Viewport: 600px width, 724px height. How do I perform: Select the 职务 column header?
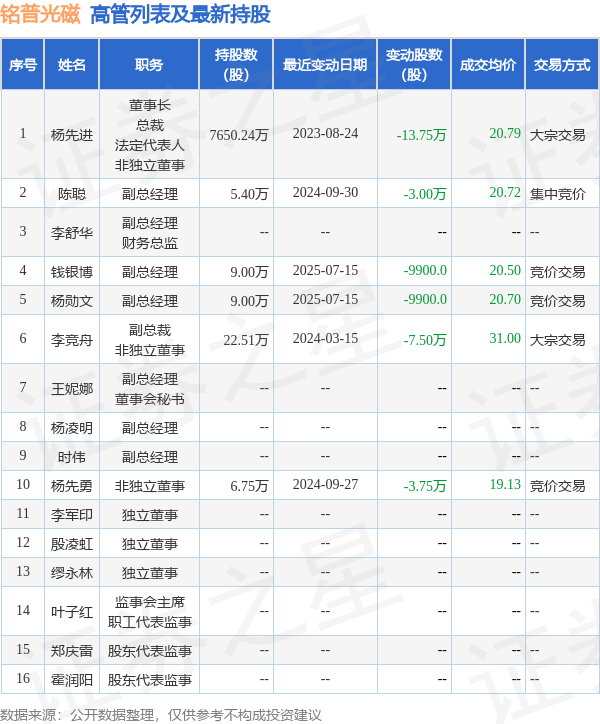149,65
